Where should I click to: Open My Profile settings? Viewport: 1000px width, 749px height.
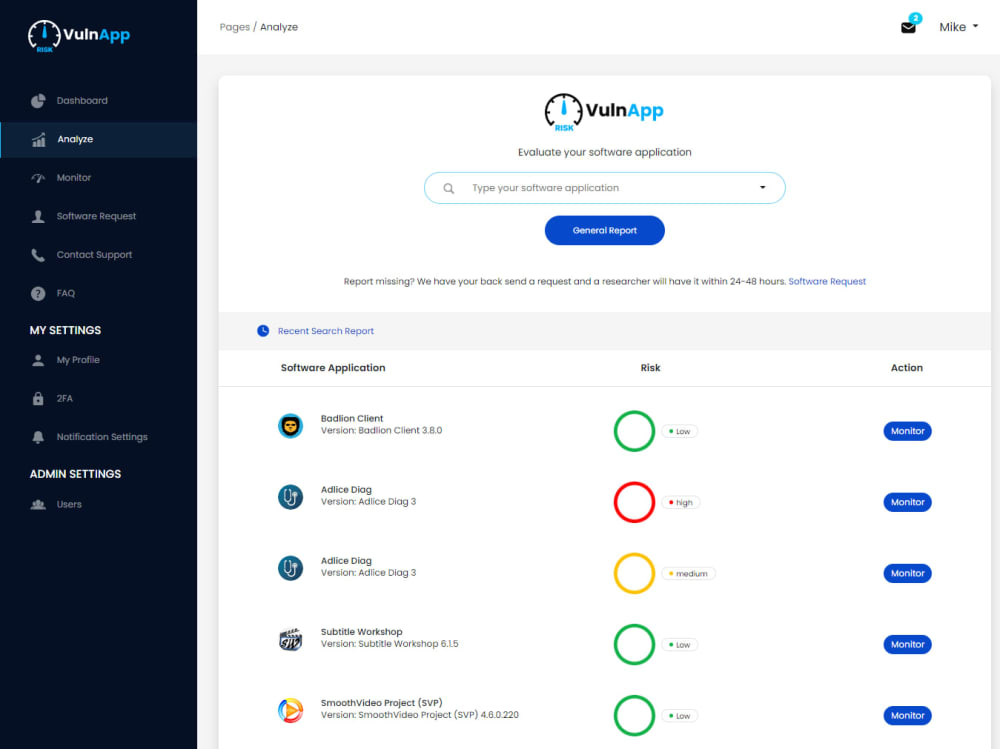98,360
